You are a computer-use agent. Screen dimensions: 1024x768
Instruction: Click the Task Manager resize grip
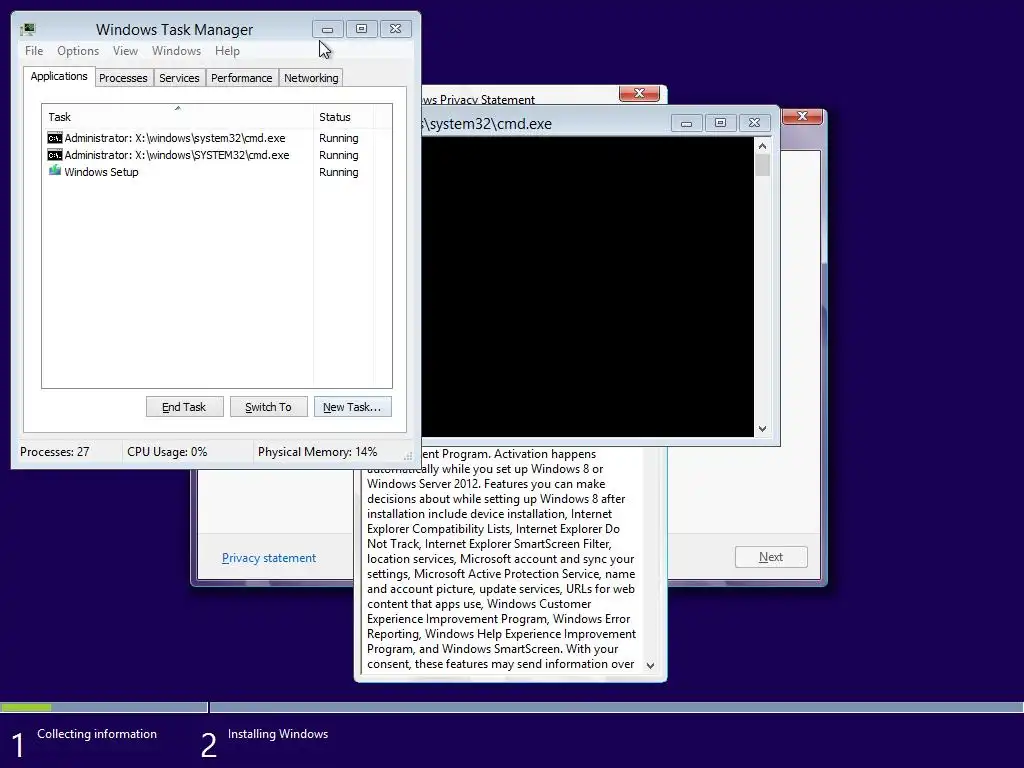(x=408, y=456)
